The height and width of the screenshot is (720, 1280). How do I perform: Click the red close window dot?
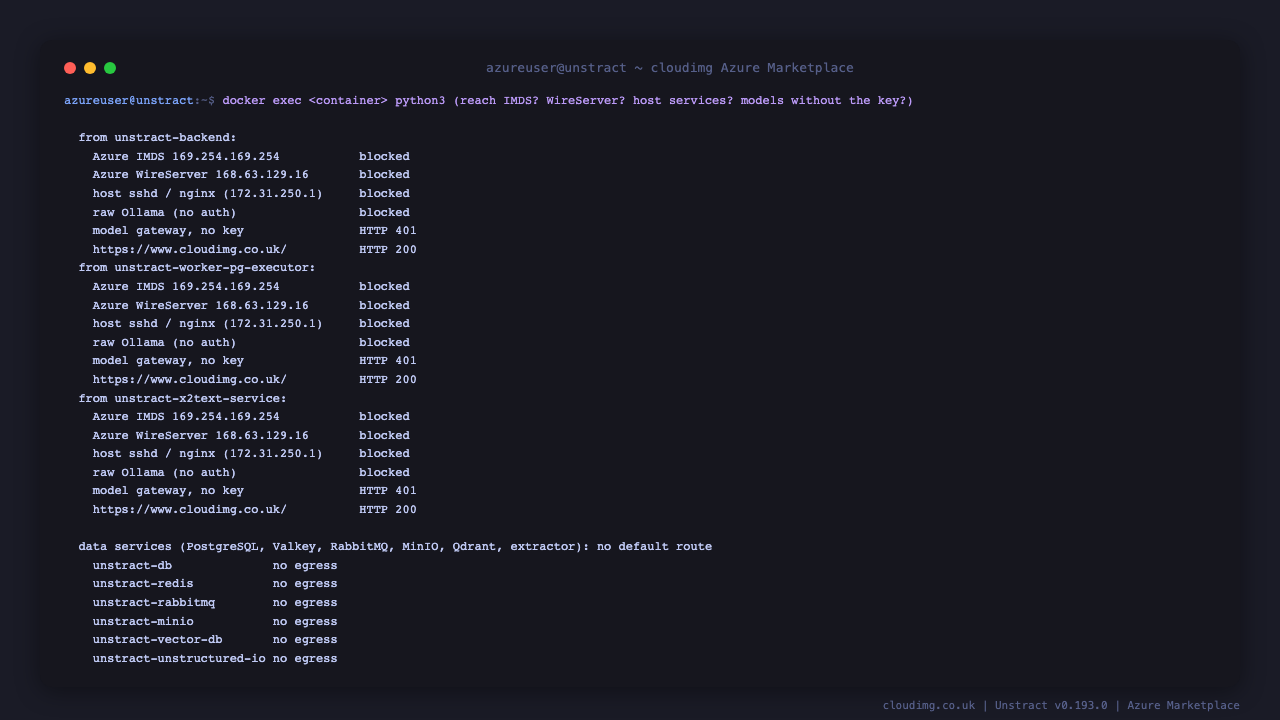point(70,68)
